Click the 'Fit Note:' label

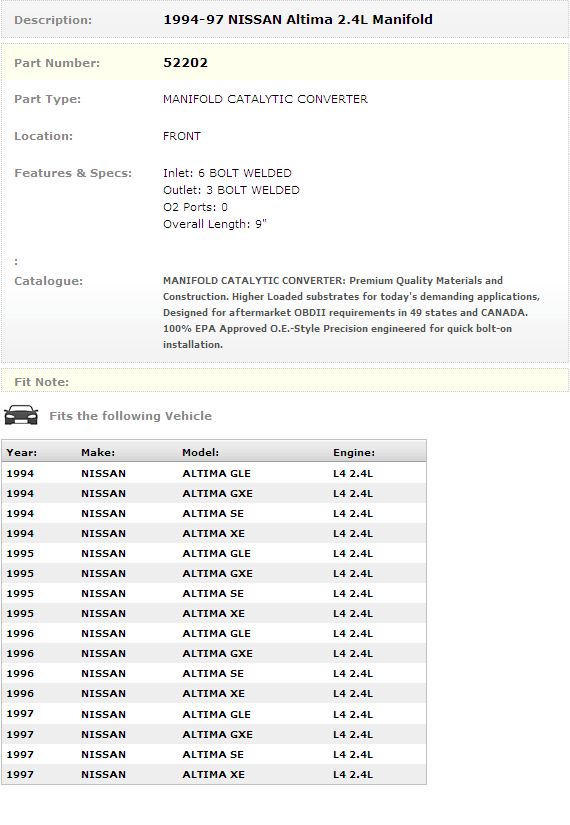(x=42, y=382)
